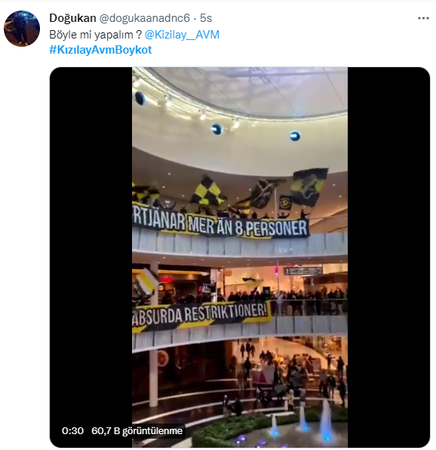This screenshot has width=436, height=450.
Task: Open the Doğukan display name profile link
Action: (73, 18)
